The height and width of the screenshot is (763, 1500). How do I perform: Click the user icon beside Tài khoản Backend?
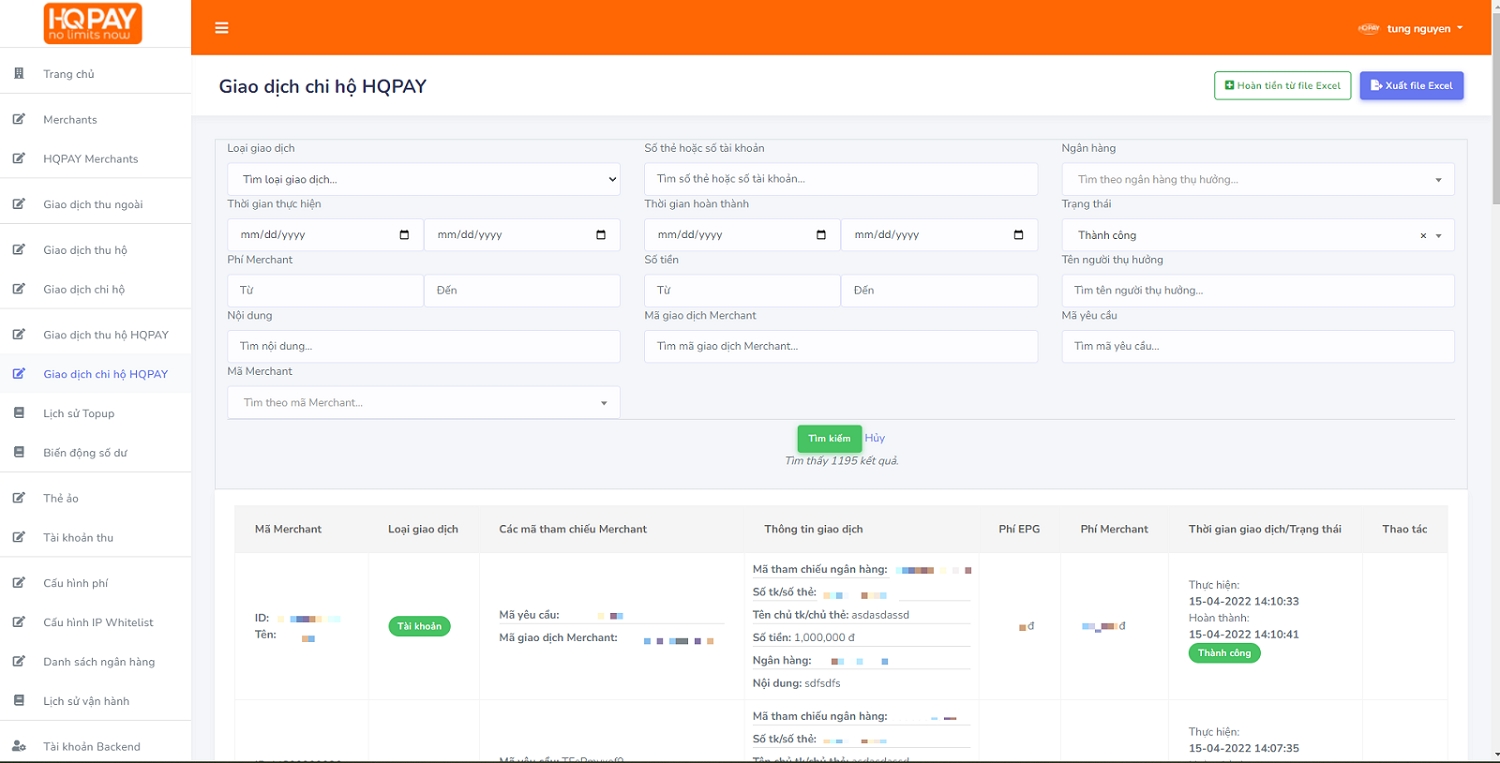point(19,746)
